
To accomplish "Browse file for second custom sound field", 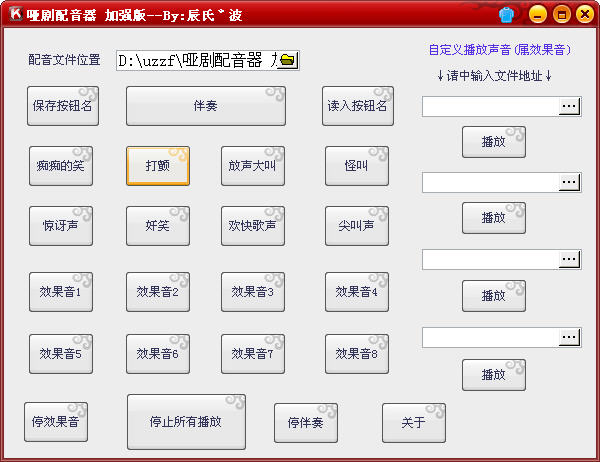I will 569,182.
